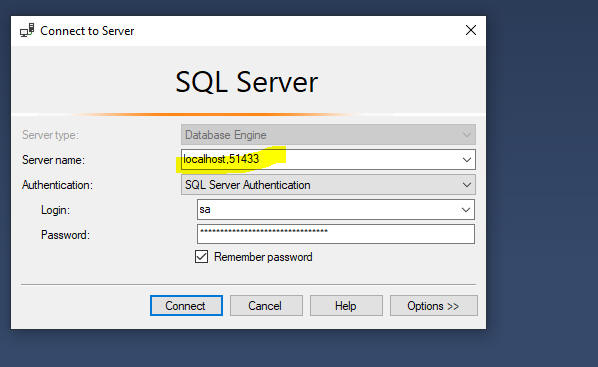Toggle the Remember password checkbox
Viewport: 598px width, 367px height.
coord(201,257)
